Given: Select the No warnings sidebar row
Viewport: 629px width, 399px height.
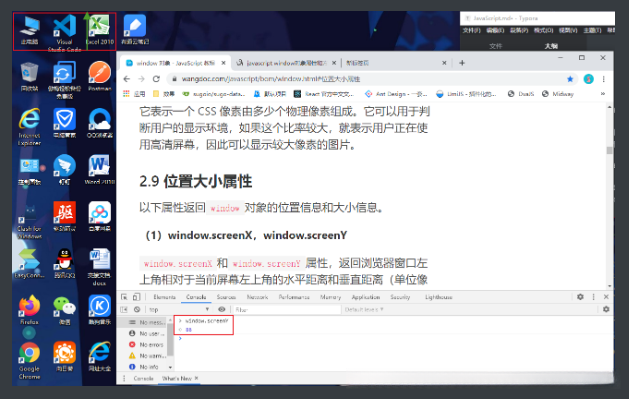Looking at the screenshot, I should tap(147, 356).
